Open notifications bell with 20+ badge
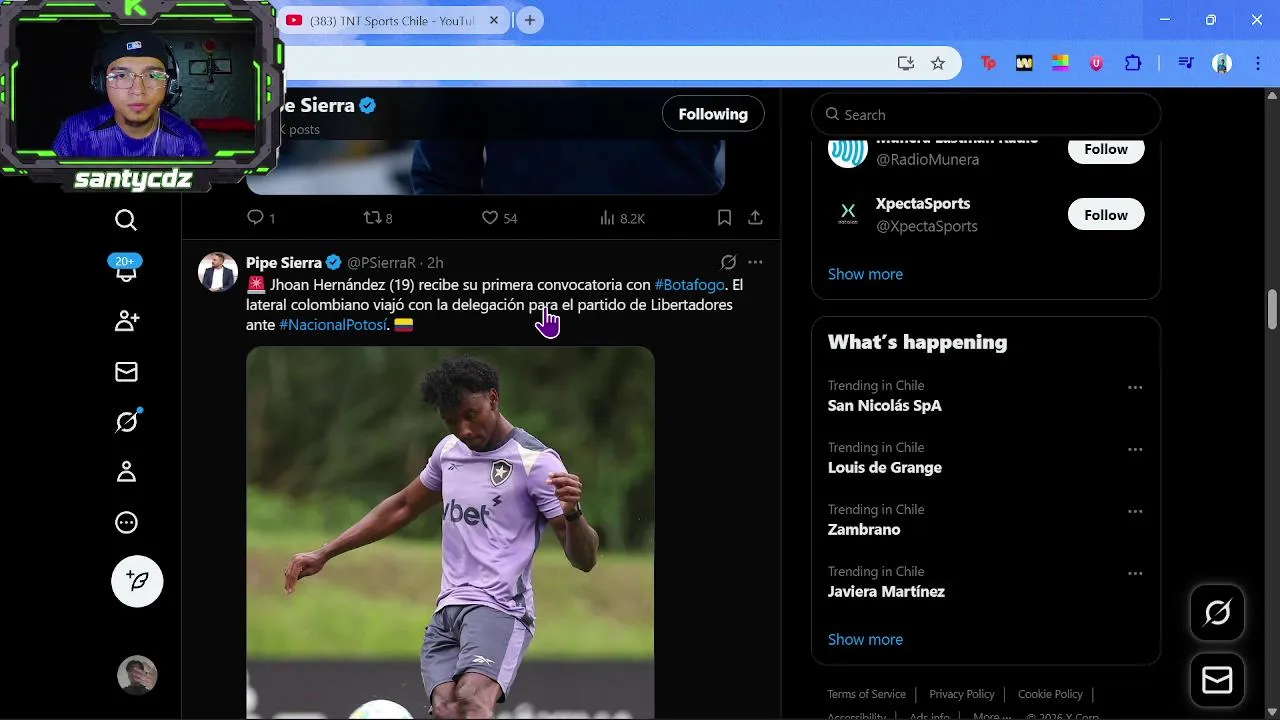Screen dimensions: 1280x720 click(126, 269)
